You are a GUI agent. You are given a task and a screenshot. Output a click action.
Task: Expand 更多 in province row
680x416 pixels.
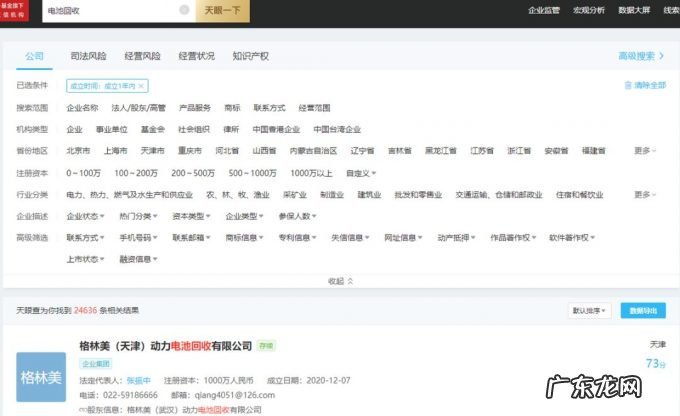645,151
